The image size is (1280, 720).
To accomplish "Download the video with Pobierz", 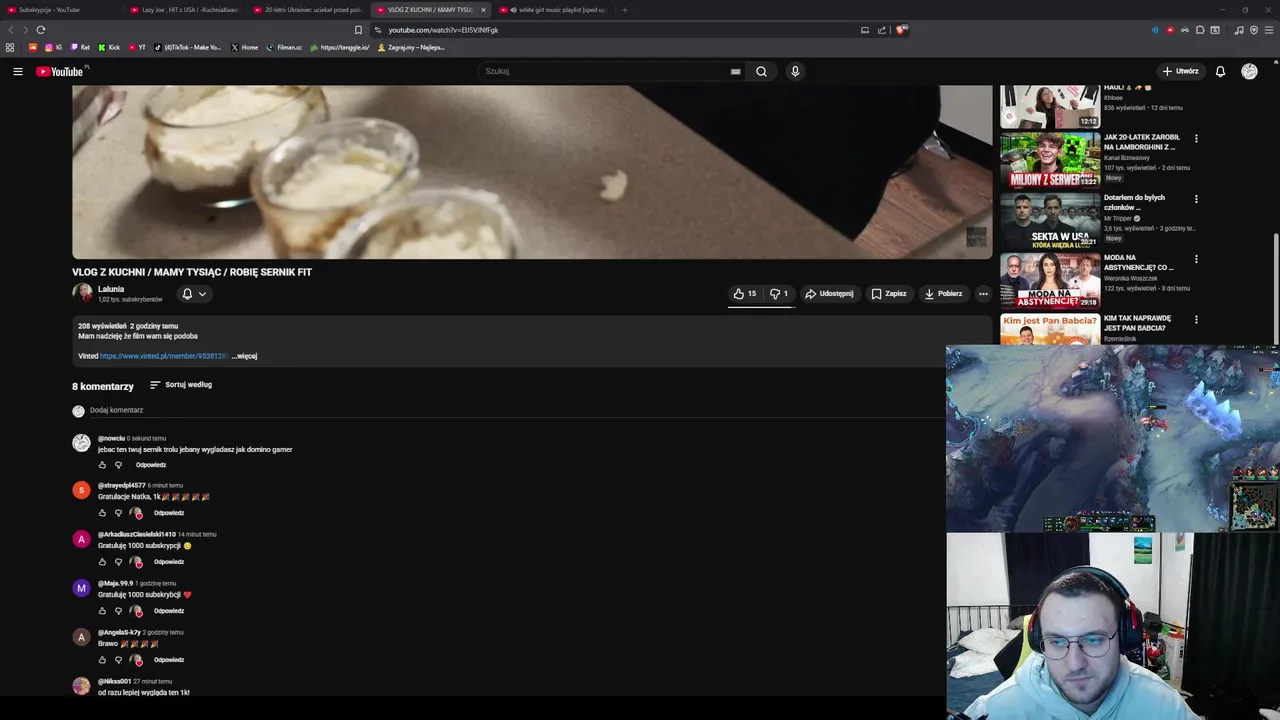I will point(943,294).
